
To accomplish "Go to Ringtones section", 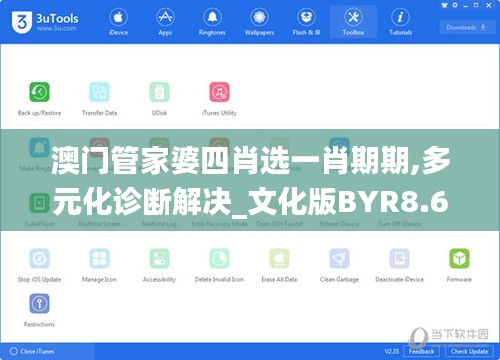I will tap(212, 22).
